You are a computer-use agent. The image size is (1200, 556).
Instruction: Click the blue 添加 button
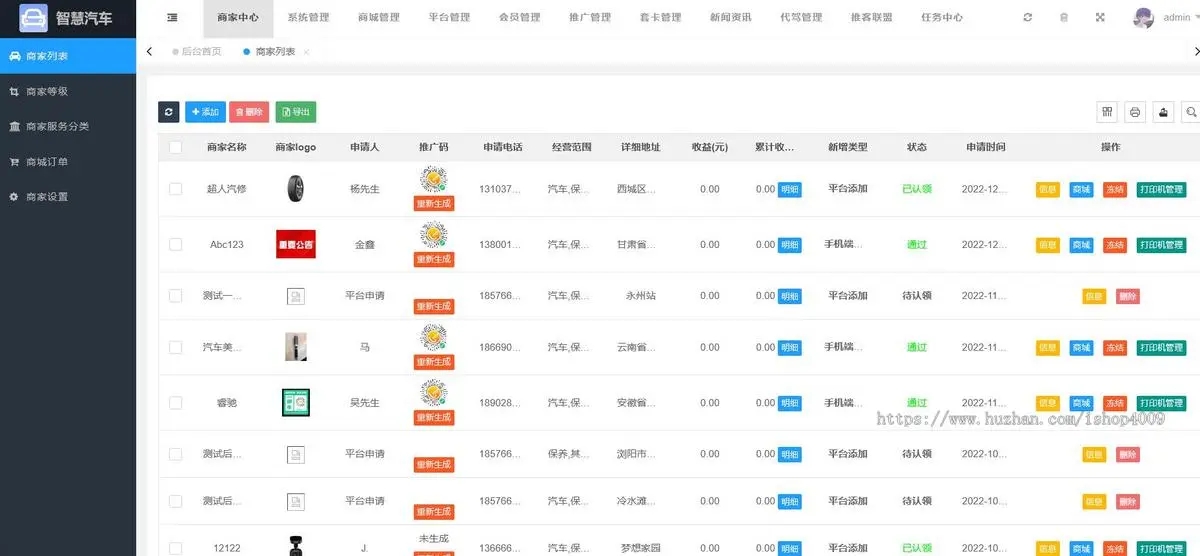click(x=204, y=112)
